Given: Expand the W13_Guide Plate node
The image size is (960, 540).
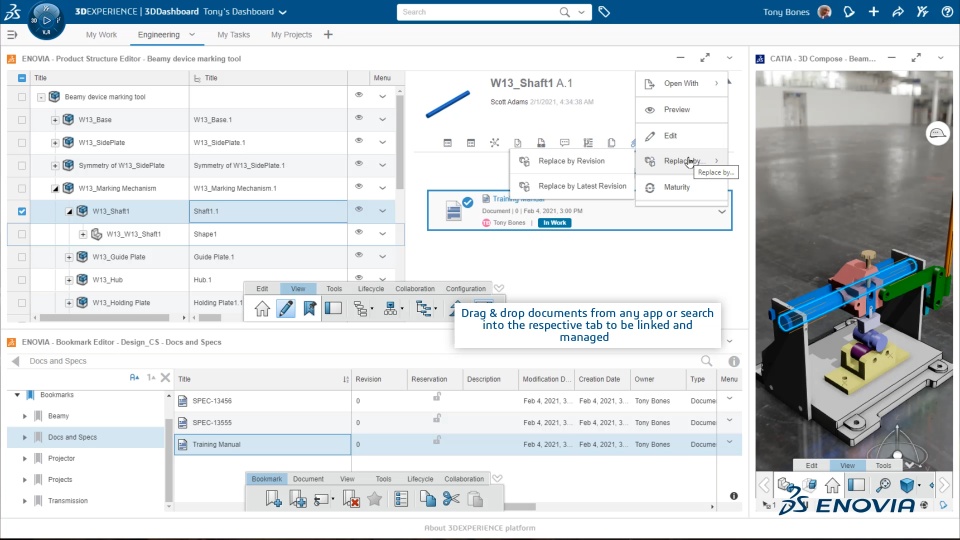Looking at the screenshot, I should 69,257.
